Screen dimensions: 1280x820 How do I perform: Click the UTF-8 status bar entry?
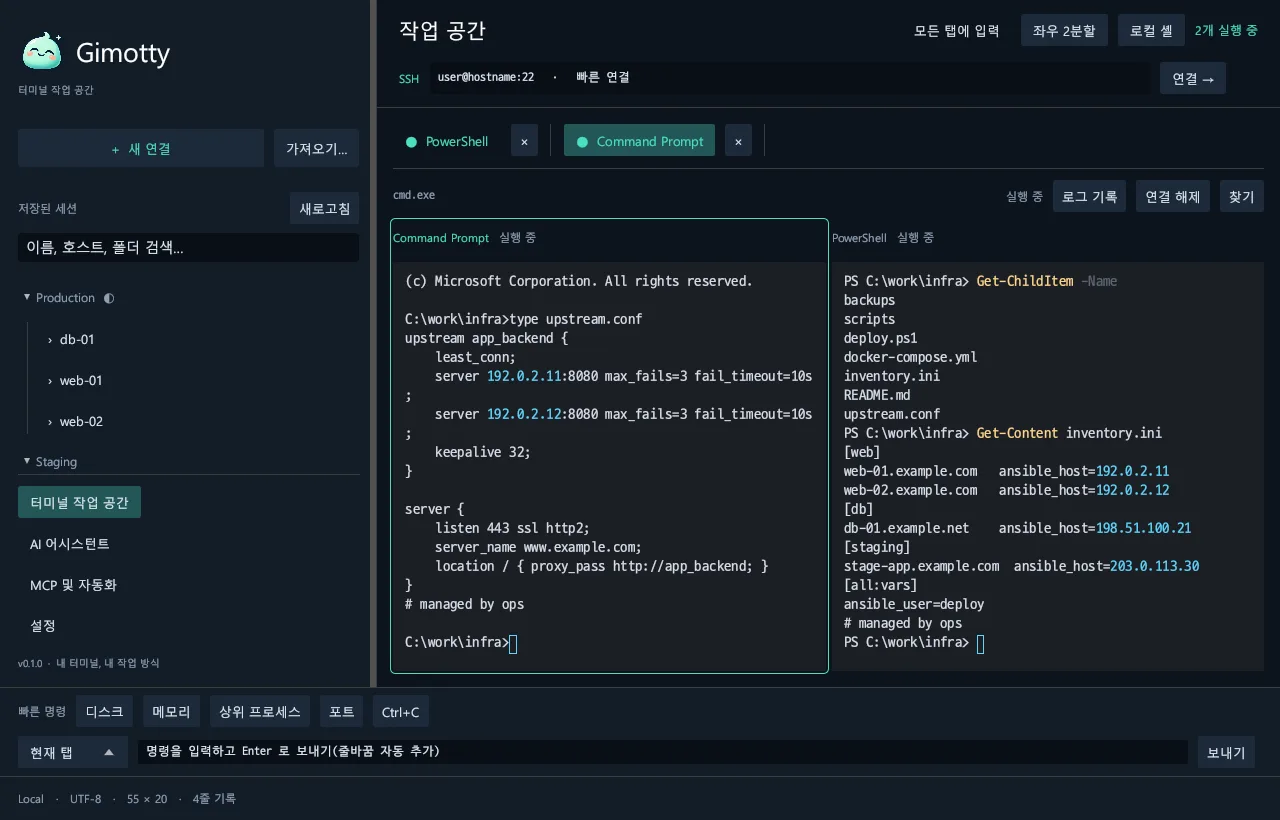pyautogui.click(x=85, y=799)
